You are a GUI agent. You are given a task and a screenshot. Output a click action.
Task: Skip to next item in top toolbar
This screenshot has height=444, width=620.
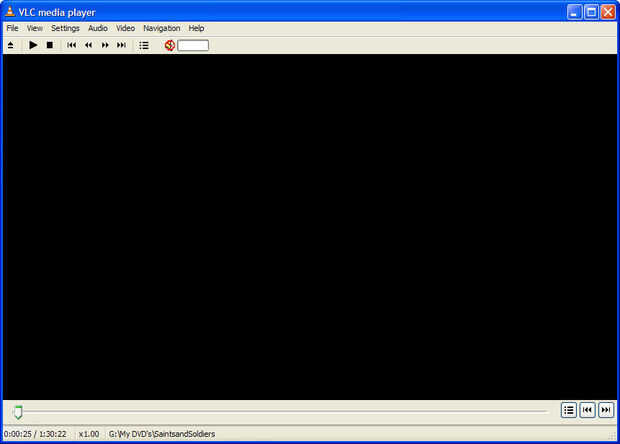121,45
